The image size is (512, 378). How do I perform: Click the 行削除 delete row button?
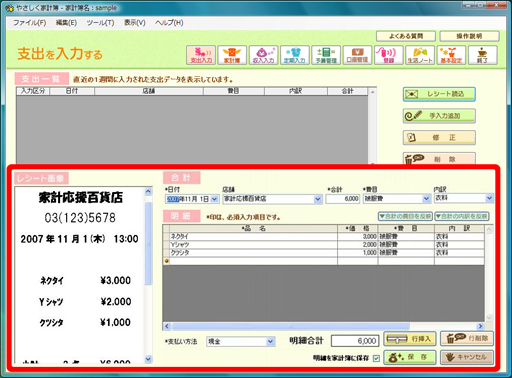[467, 338]
